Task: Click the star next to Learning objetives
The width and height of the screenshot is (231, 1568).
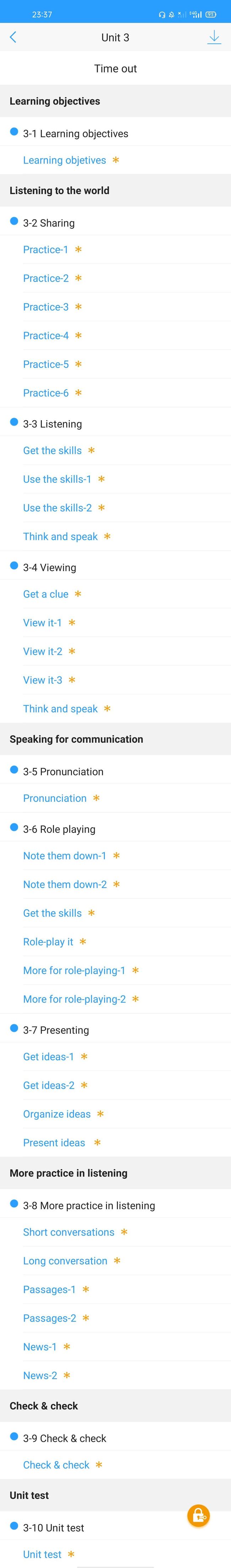Action: pyautogui.click(x=116, y=160)
